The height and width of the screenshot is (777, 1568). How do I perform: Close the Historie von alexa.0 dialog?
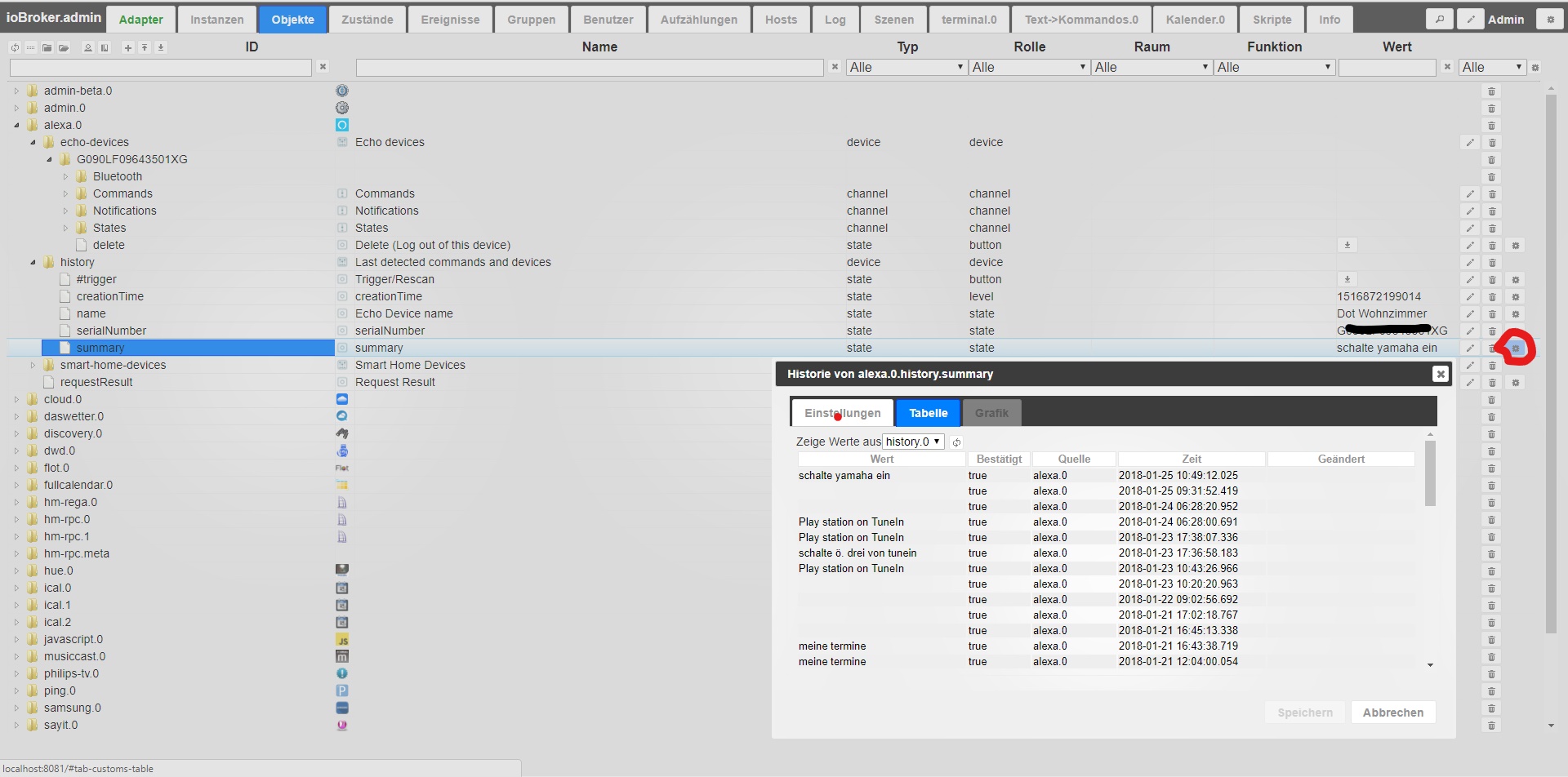click(x=1440, y=374)
